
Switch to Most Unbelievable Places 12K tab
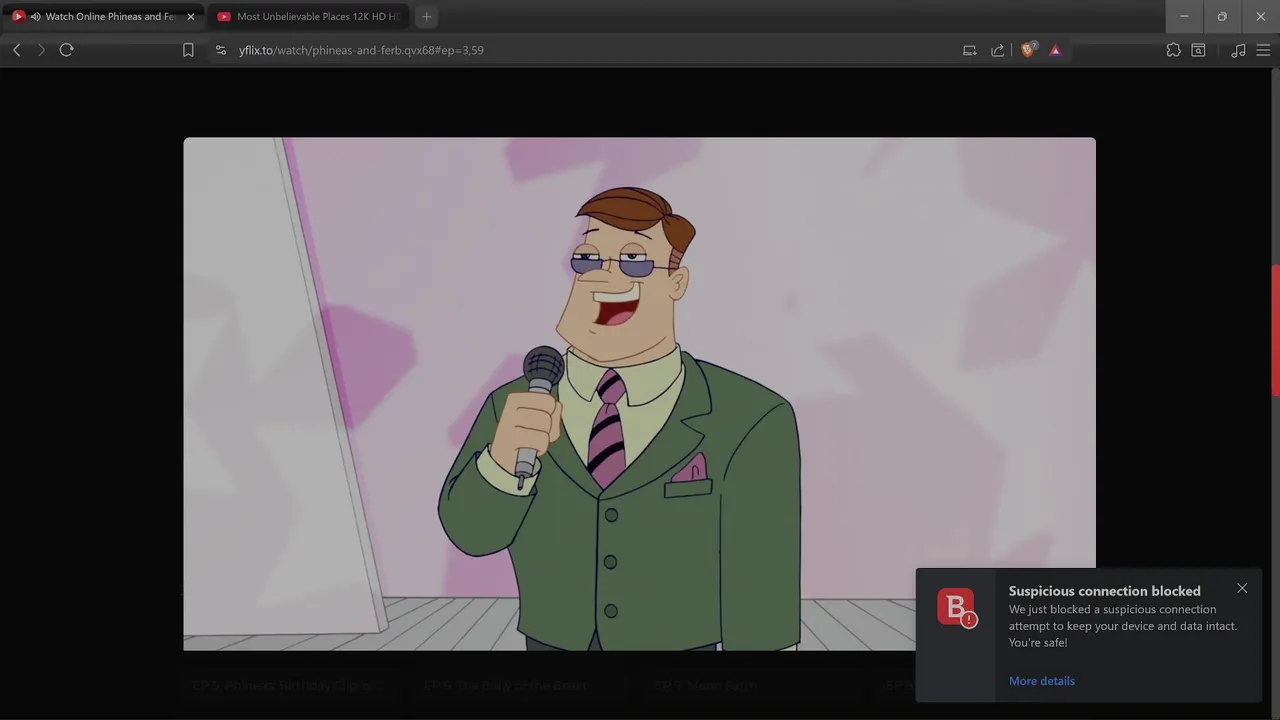(x=309, y=17)
